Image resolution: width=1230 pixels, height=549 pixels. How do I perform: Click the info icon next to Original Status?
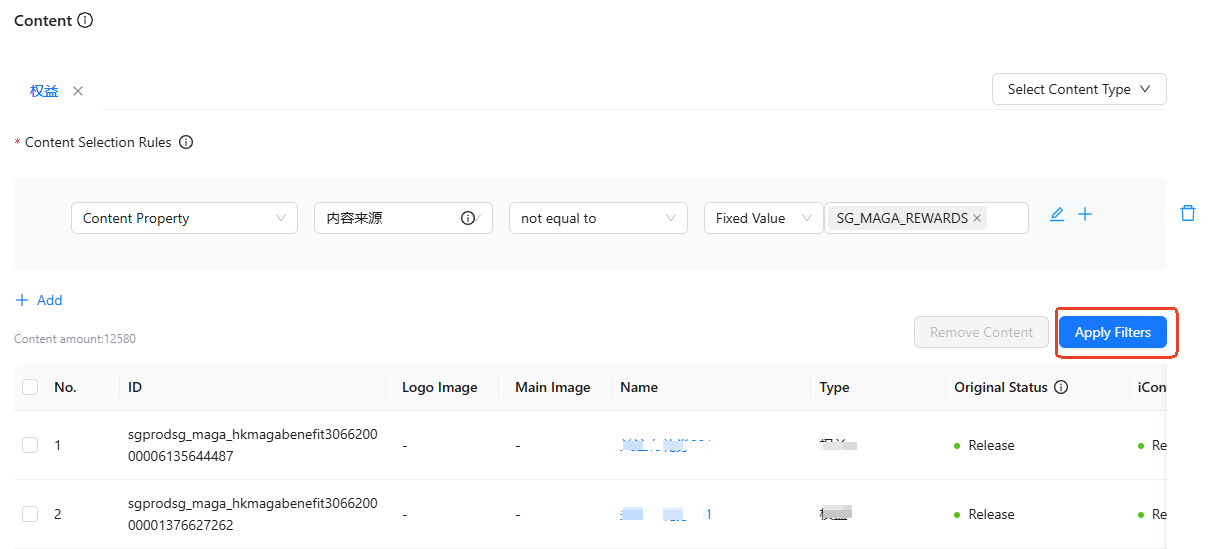[1061, 387]
